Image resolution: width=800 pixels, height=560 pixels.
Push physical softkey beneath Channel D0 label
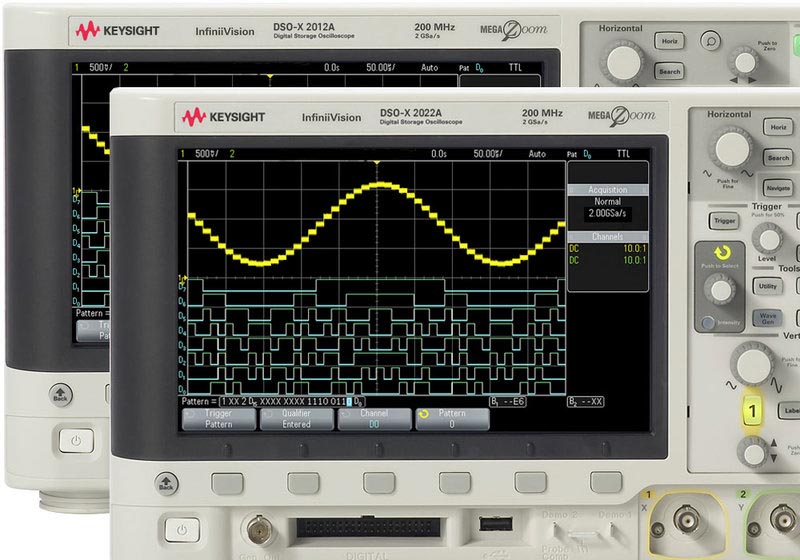pos(379,483)
